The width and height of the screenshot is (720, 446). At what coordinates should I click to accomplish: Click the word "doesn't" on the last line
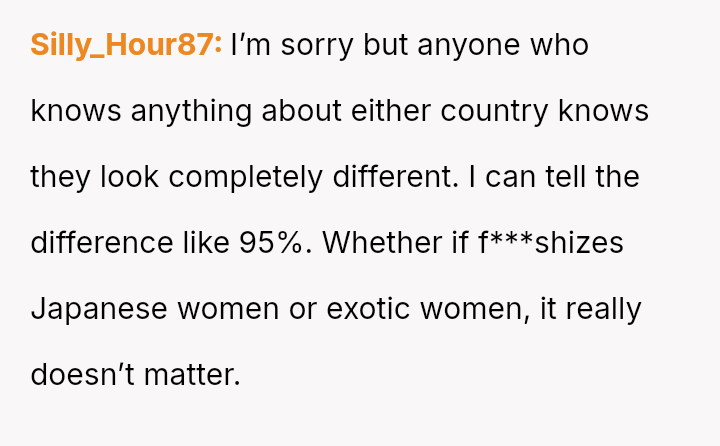pyautogui.click(x=79, y=374)
